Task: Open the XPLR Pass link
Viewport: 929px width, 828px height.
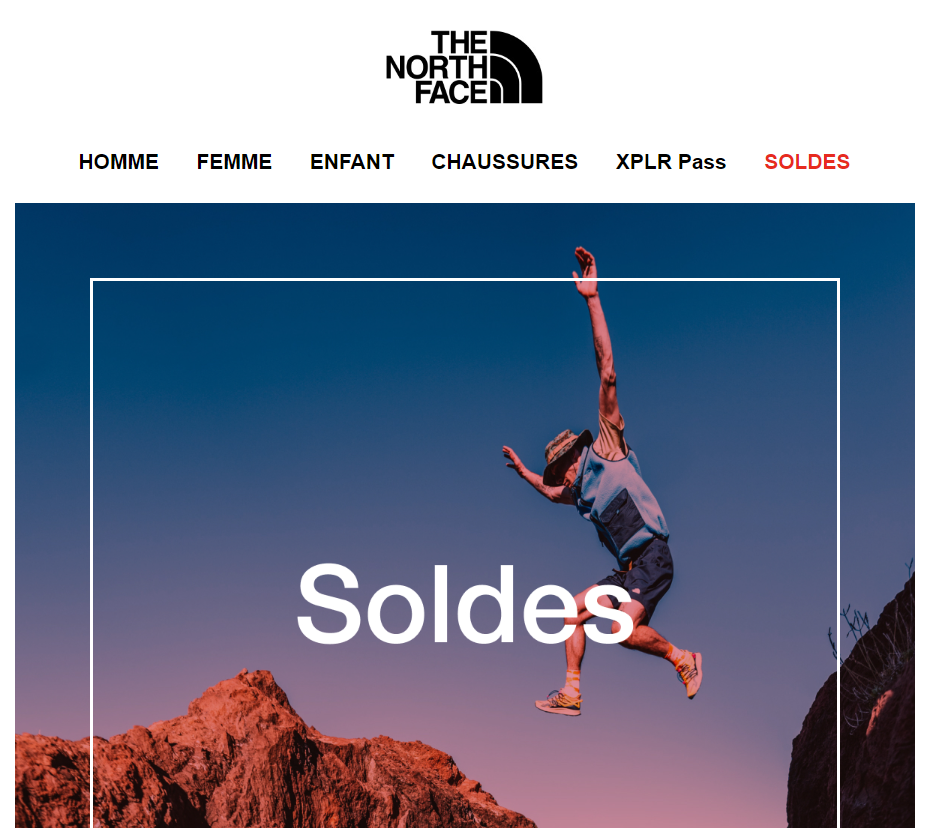Action: (671, 162)
